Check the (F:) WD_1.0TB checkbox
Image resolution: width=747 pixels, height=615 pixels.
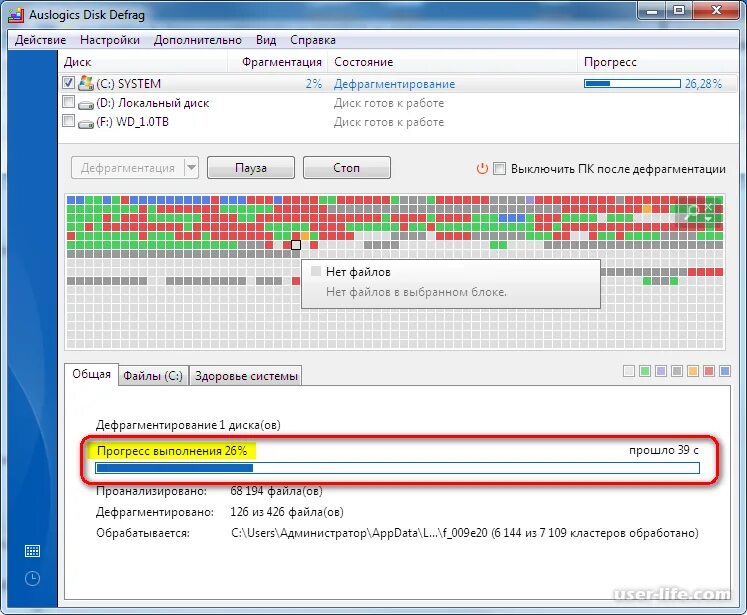click(68, 121)
